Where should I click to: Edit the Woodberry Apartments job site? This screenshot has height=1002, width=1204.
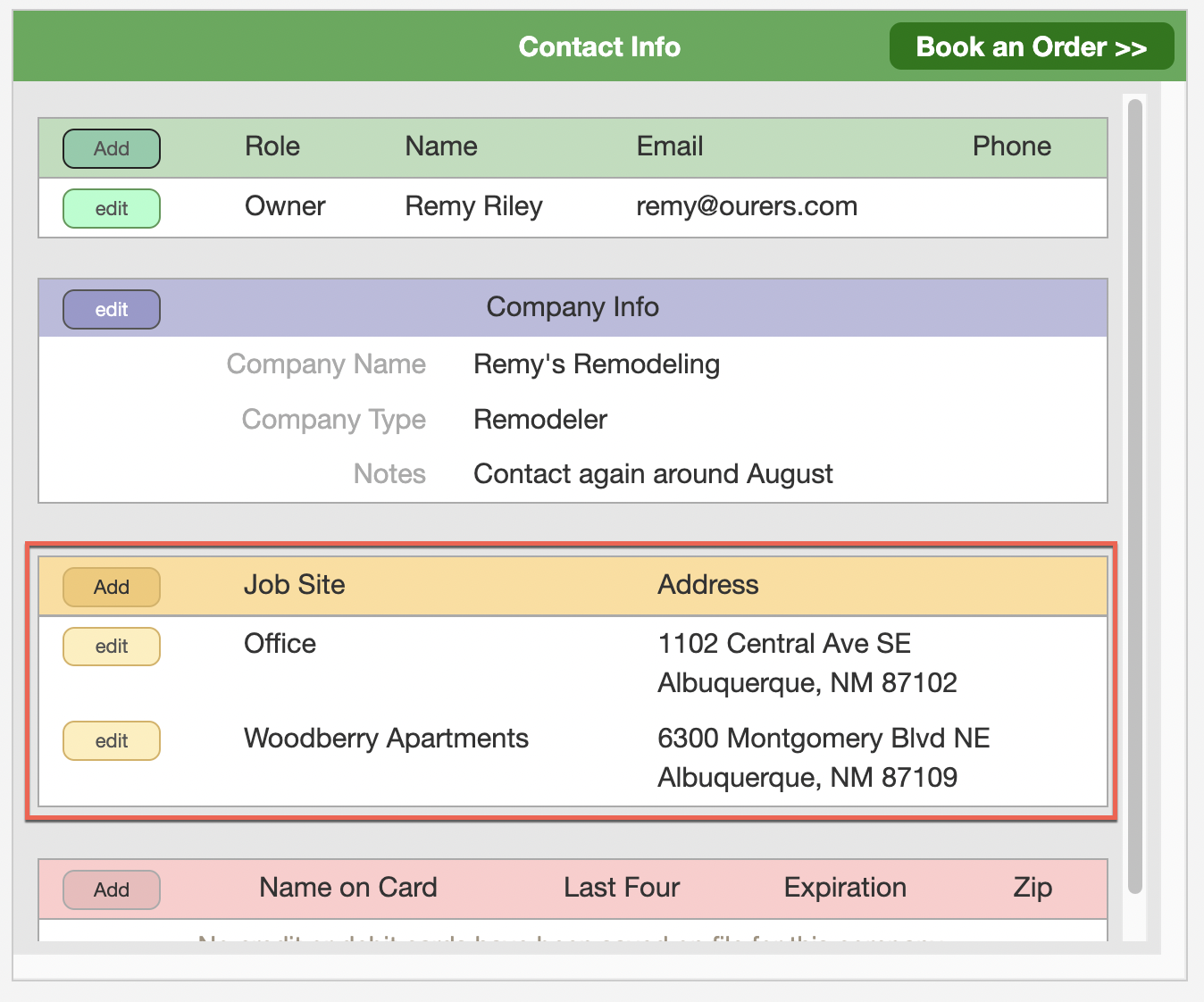[x=112, y=740]
